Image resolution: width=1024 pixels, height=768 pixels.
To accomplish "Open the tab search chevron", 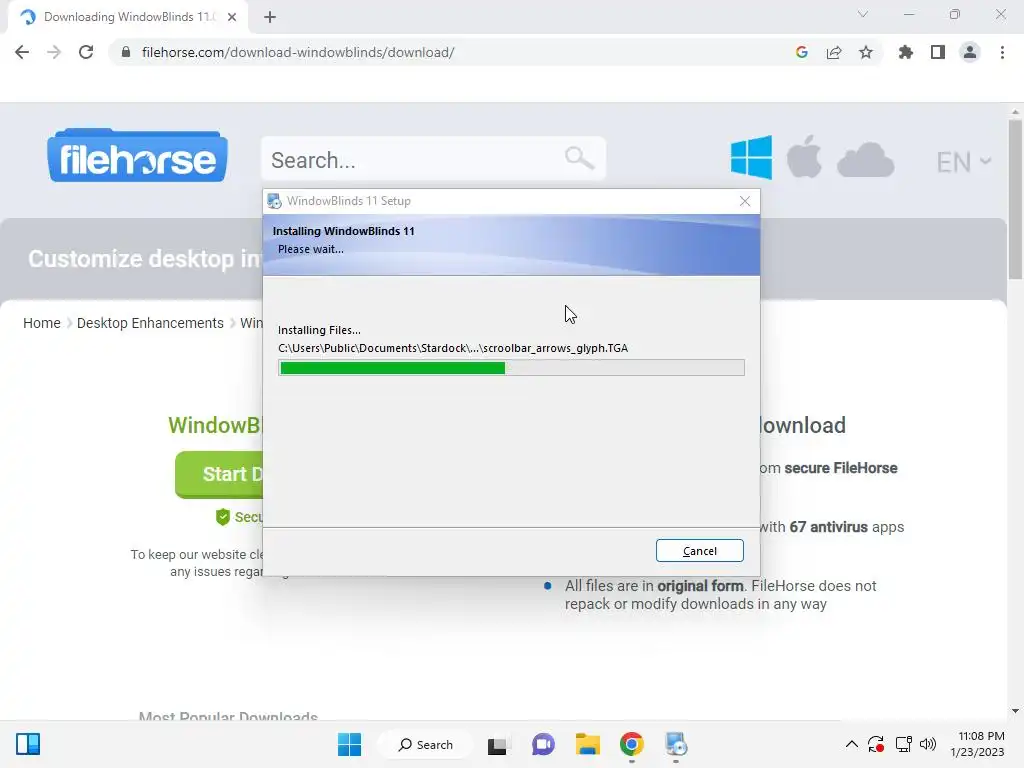I will pyautogui.click(x=863, y=14).
